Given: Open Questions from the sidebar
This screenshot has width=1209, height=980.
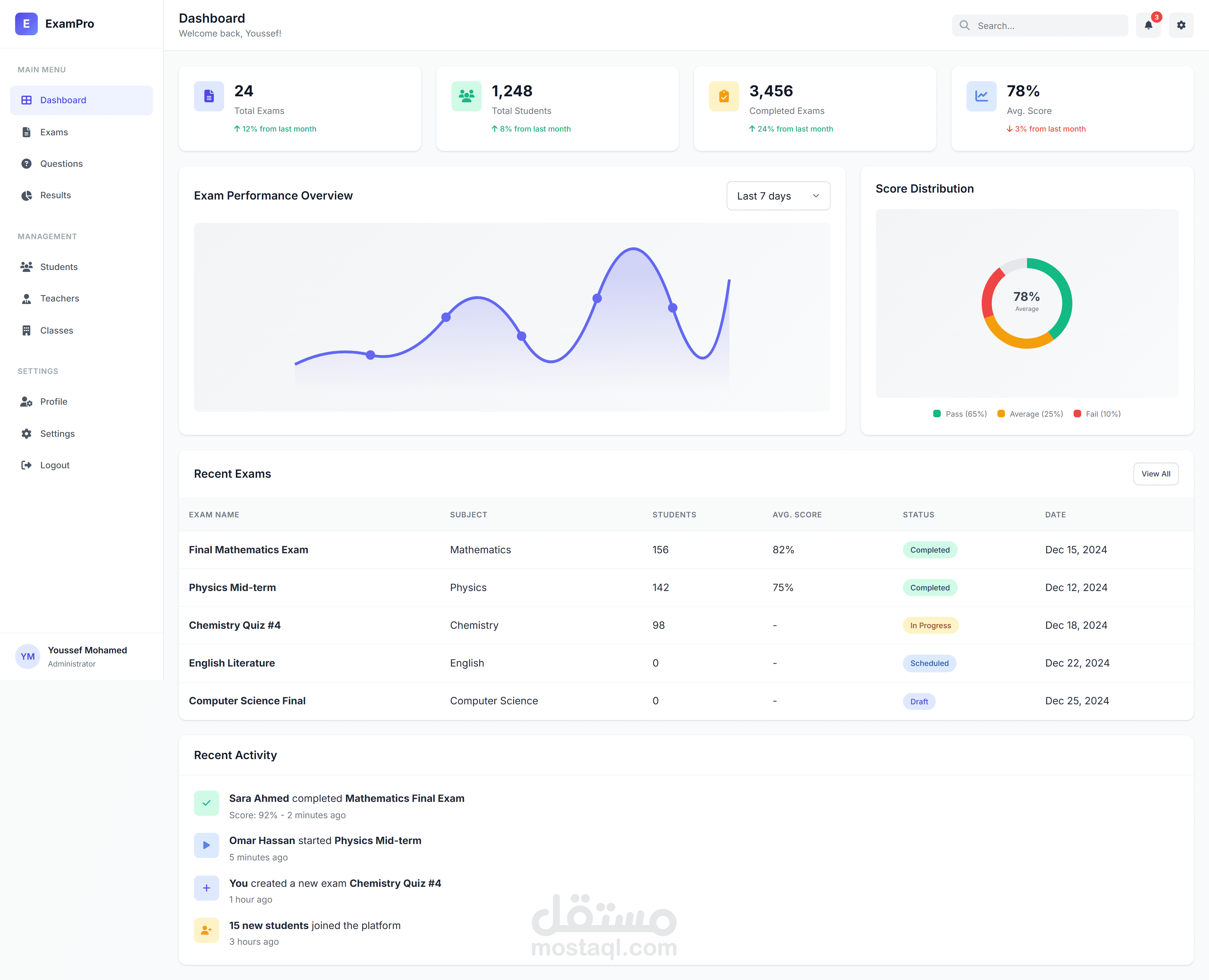Looking at the screenshot, I should click(x=61, y=164).
